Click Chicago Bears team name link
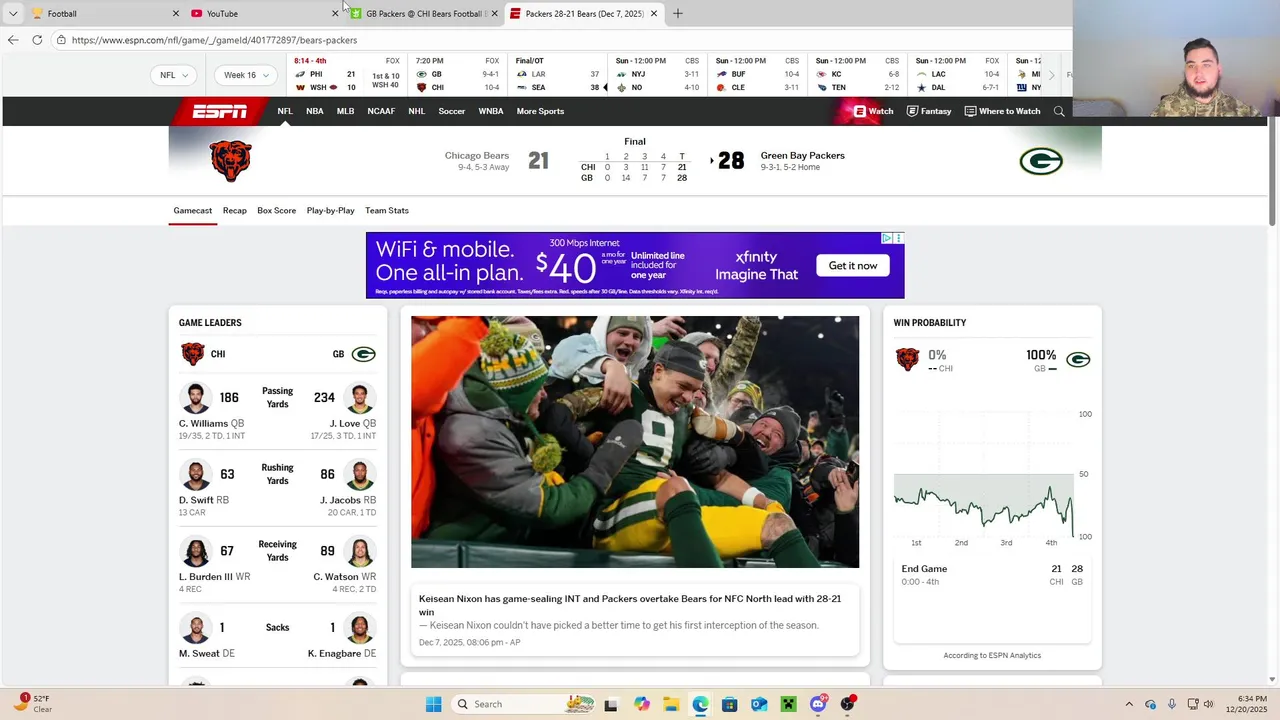This screenshot has height=720, width=1280. [477, 156]
